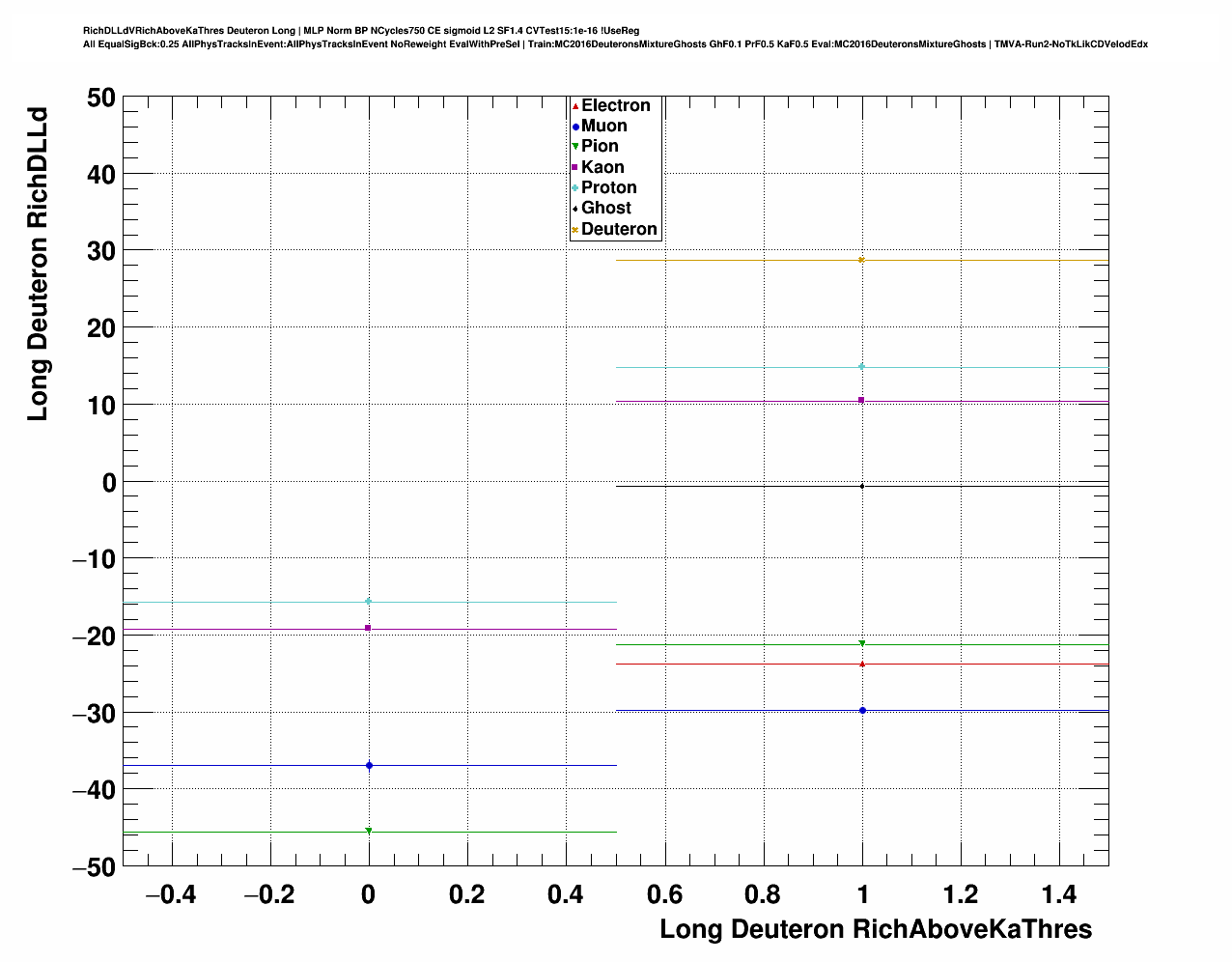
Task: Click the blue Muon point at x=1
Action: click(x=861, y=711)
